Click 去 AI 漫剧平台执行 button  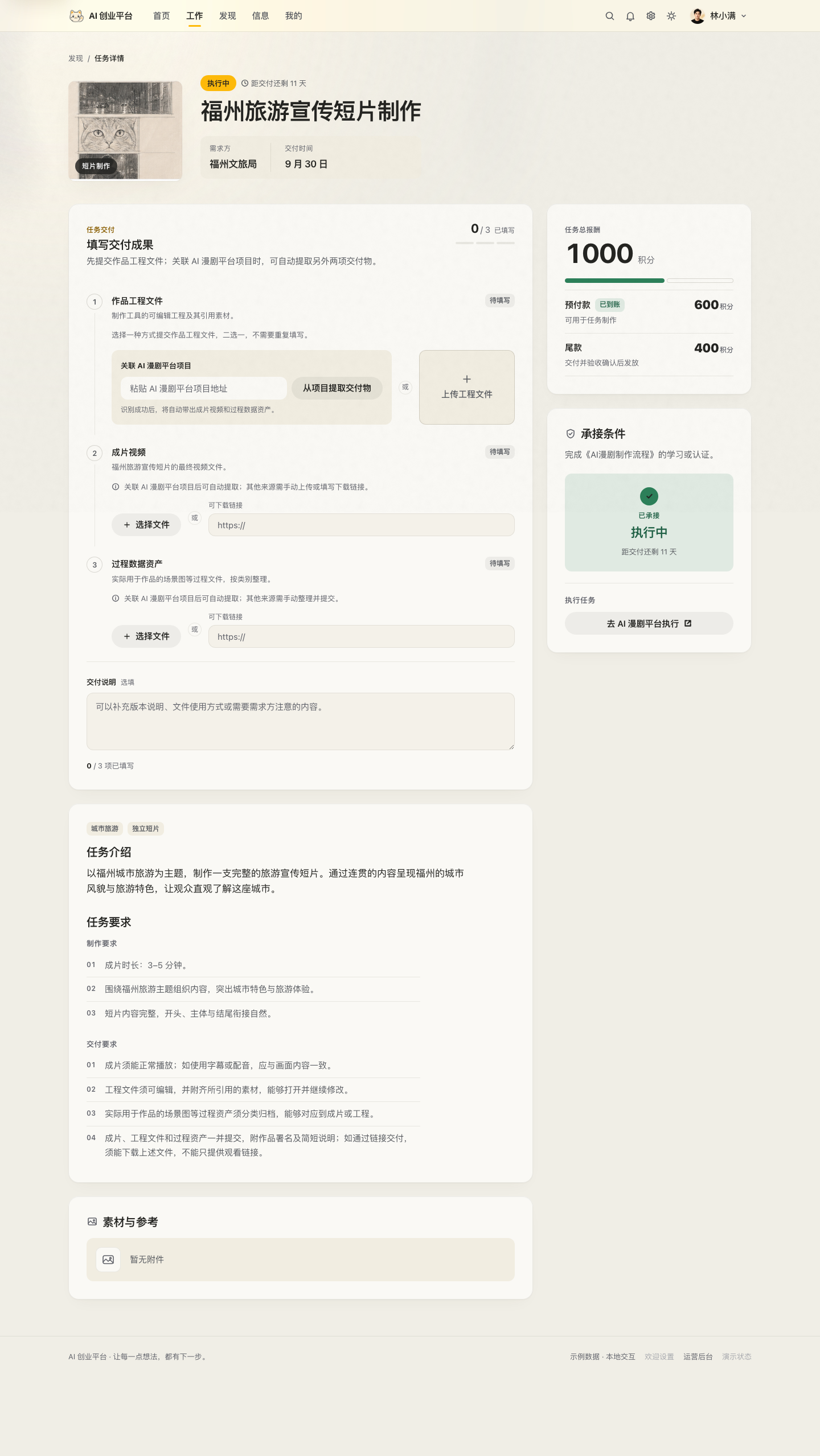tap(649, 623)
